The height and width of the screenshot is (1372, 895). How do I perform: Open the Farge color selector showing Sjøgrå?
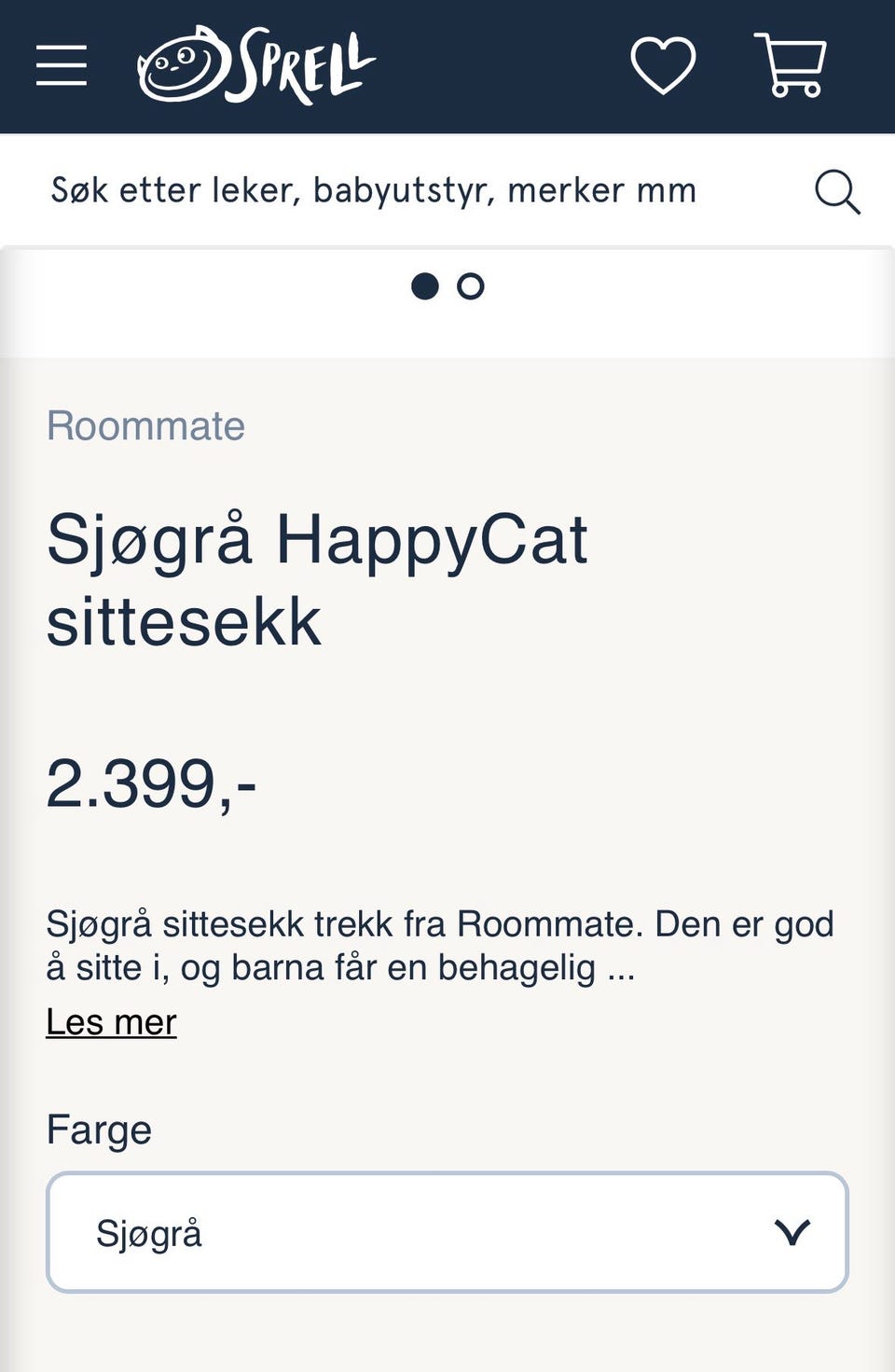tap(447, 1232)
